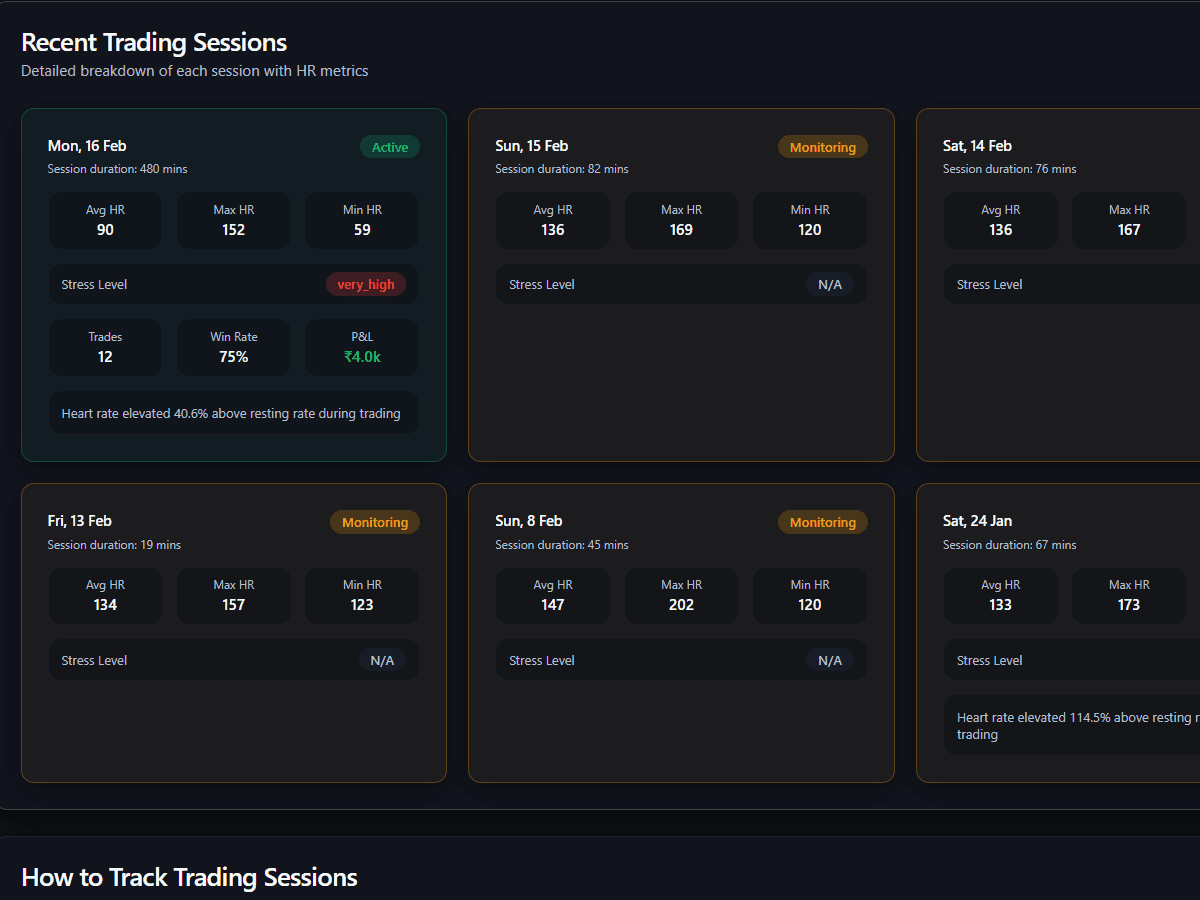This screenshot has height=900, width=1200.
Task: Click the N/A stress indicator on Sun 8 Feb
Action: (830, 659)
